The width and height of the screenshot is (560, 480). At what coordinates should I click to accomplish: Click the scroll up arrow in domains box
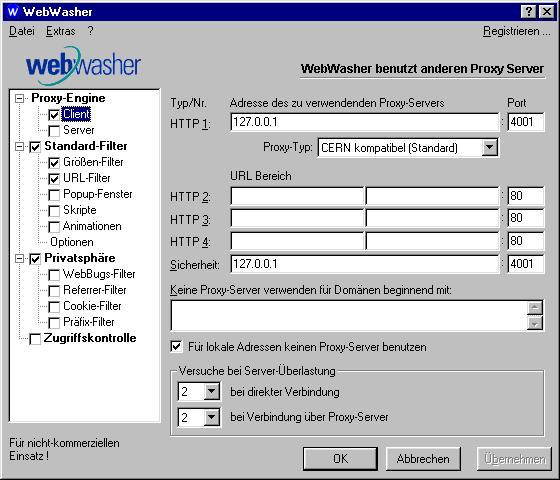(x=535, y=308)
